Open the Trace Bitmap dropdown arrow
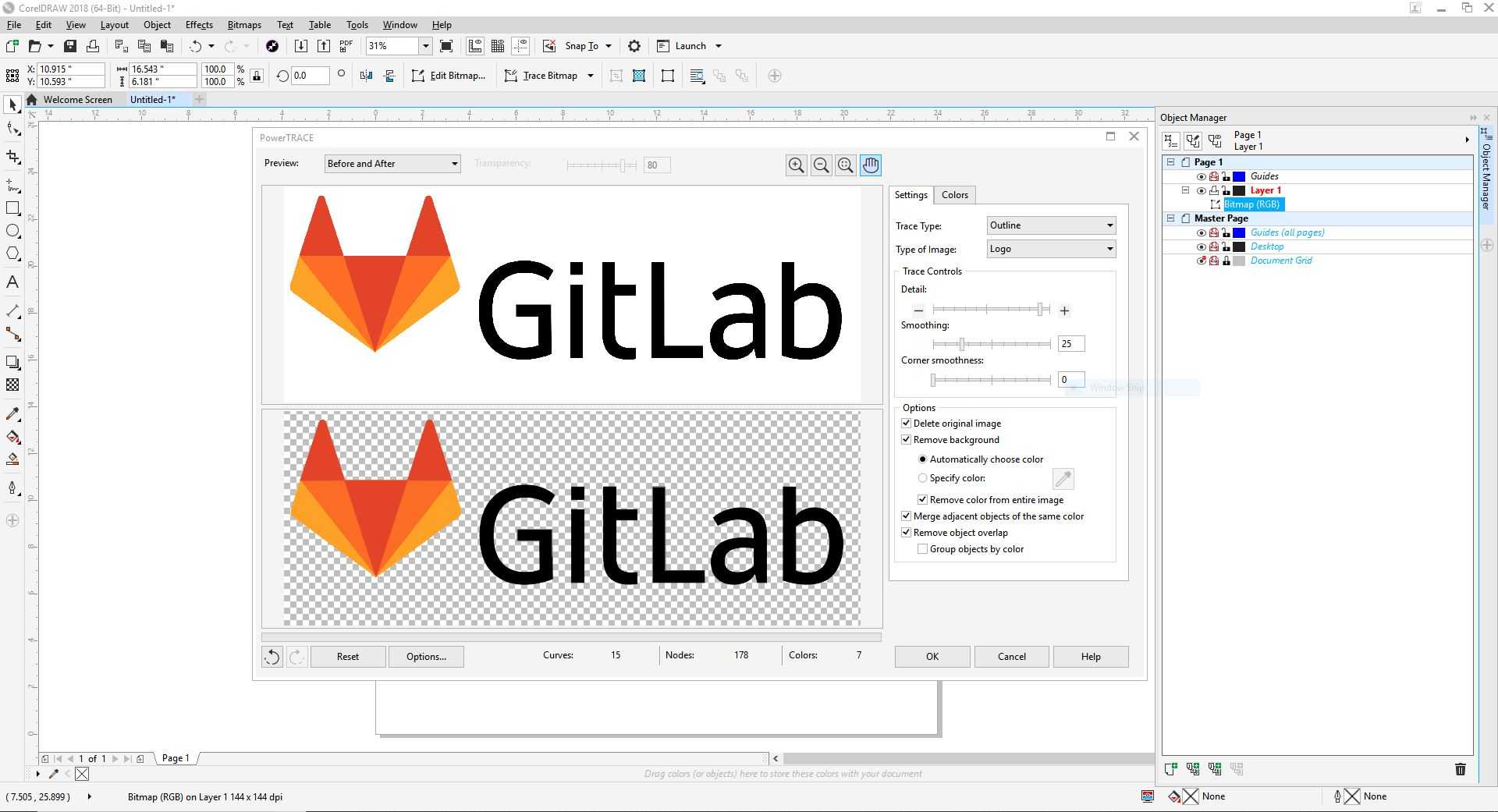1498x812 pixels. [591, 76]
